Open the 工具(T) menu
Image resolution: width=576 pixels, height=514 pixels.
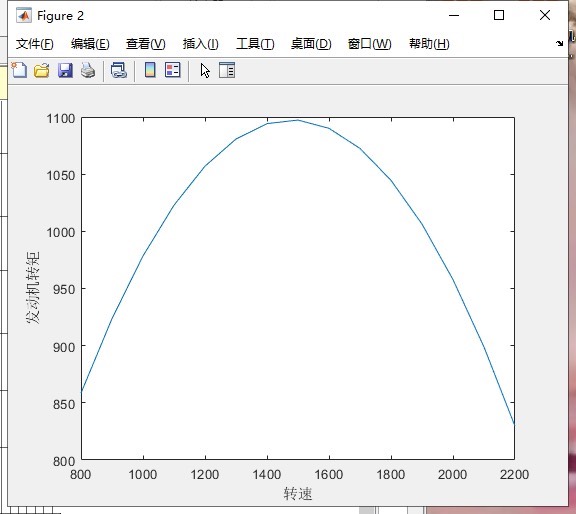(x=255, y=44)
